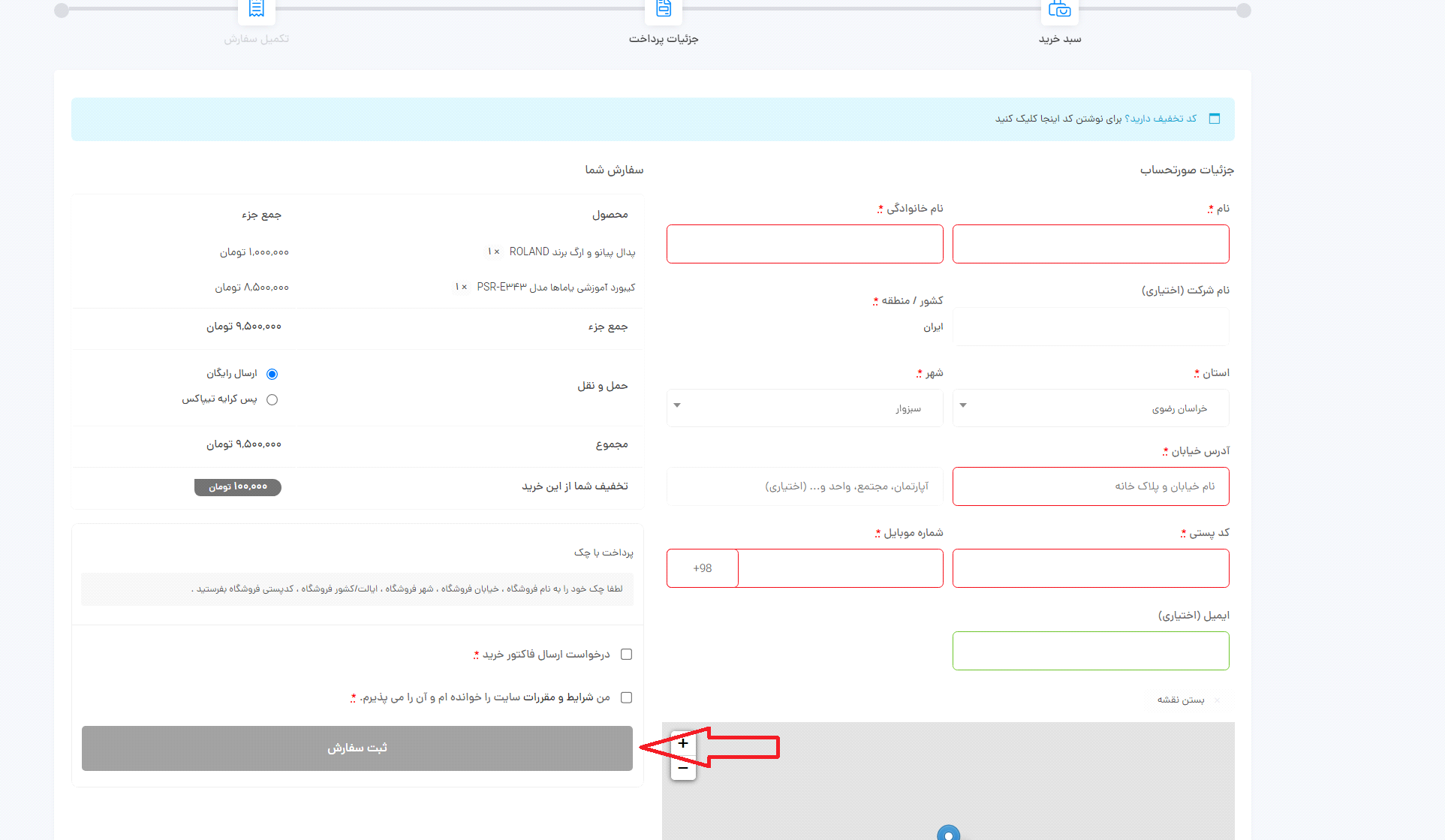Open the استان province dropdown
Image resolution: width=1445 pixels, height=840 pixels.
1090,408
